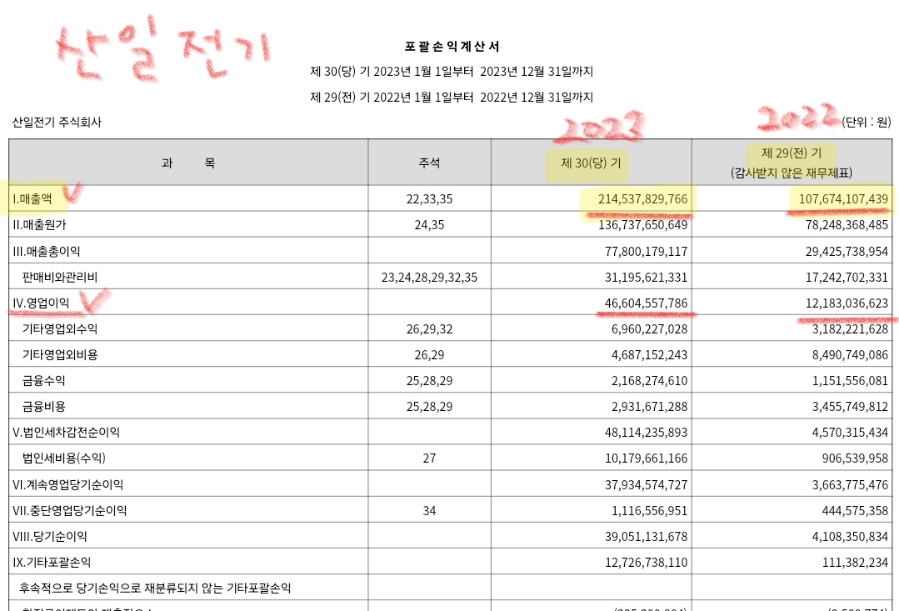Select the V.법인세차감전순이익 row label
The image size is (899, 611).
(x=66, y=432)
